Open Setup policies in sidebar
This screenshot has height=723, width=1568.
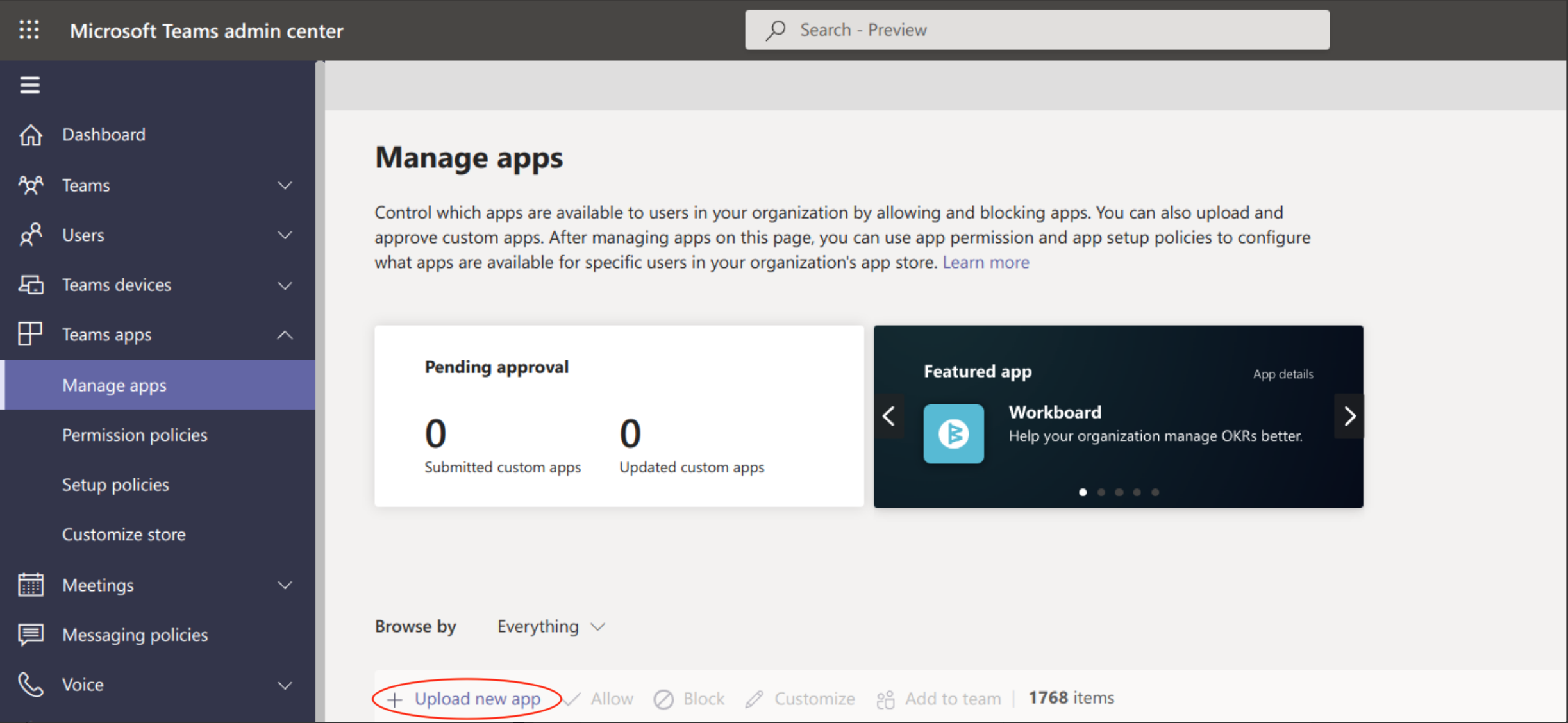115,485
